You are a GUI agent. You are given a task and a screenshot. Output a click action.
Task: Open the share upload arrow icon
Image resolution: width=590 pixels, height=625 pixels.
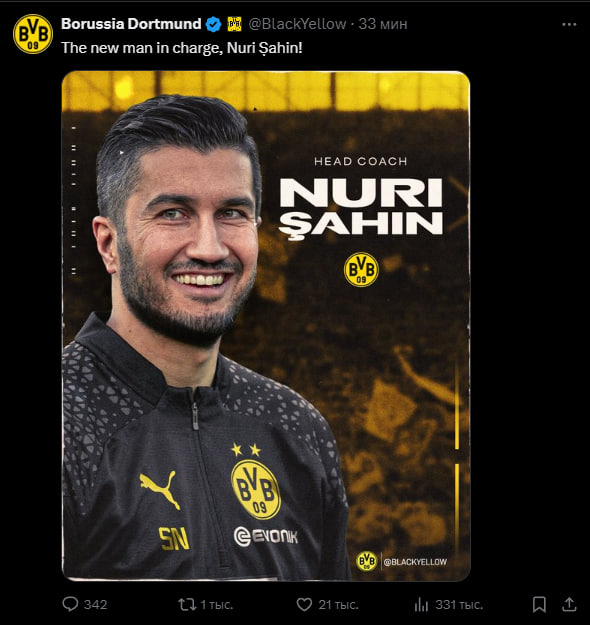click(569, 604)
